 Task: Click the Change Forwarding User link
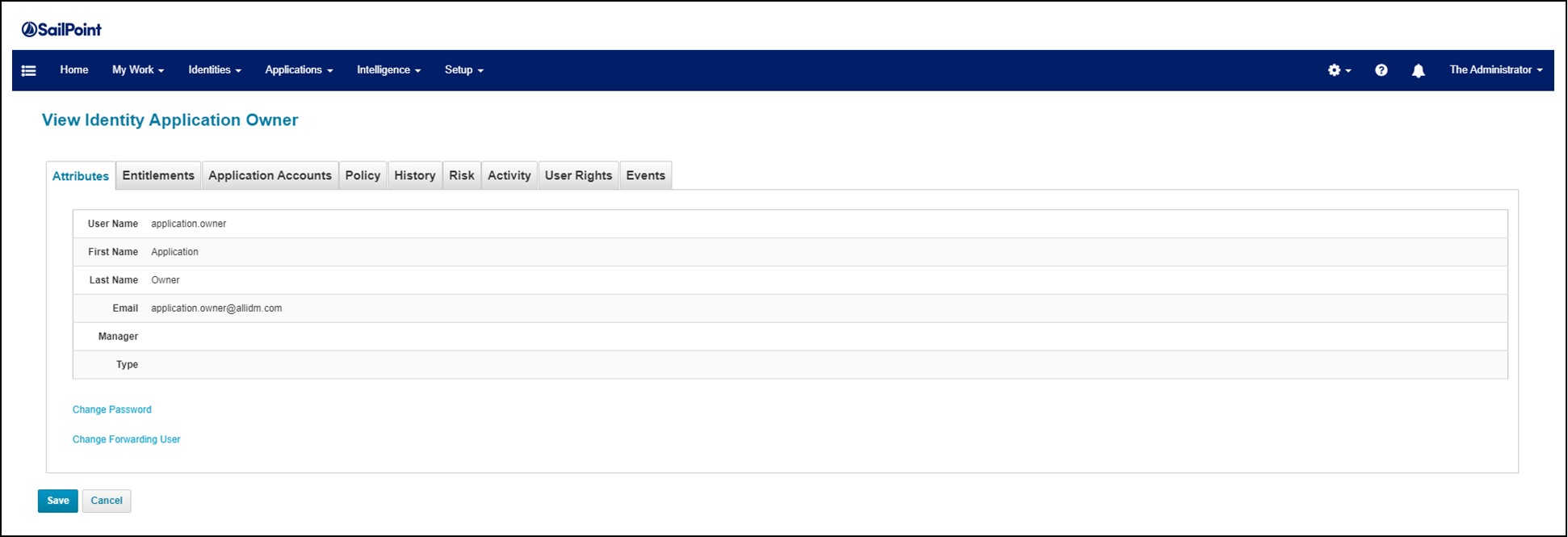coord(127,439)
